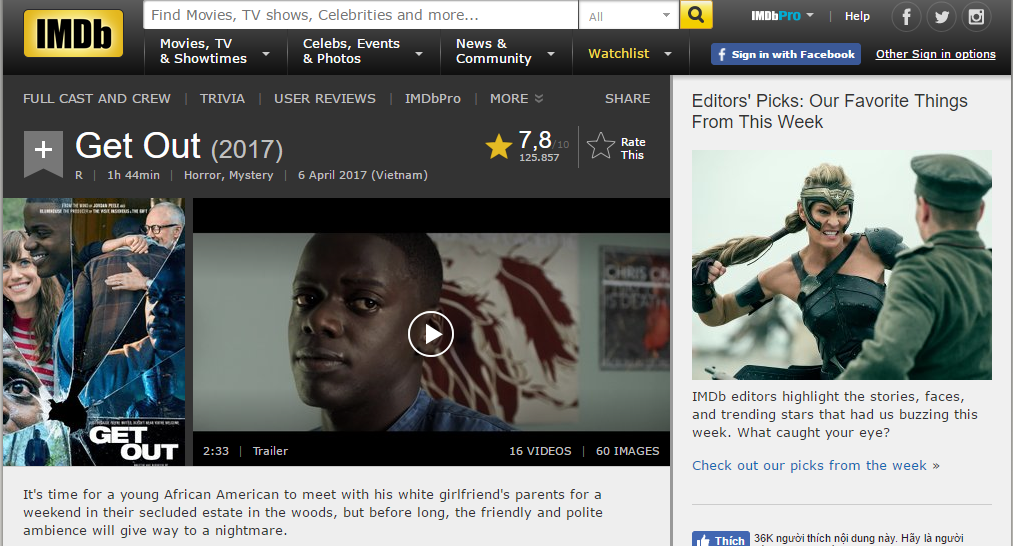Viewport: 1013px width, 546px height.
Task: Open the IMDbPro header dropdown
Action: tap(782, 16)
